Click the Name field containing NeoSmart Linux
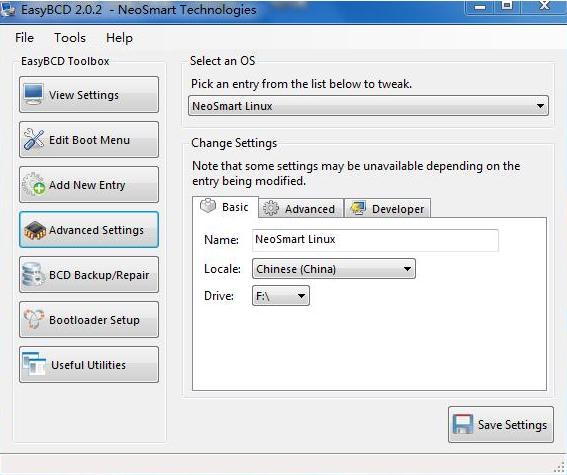The image size is (567, 475). [375, 240]
